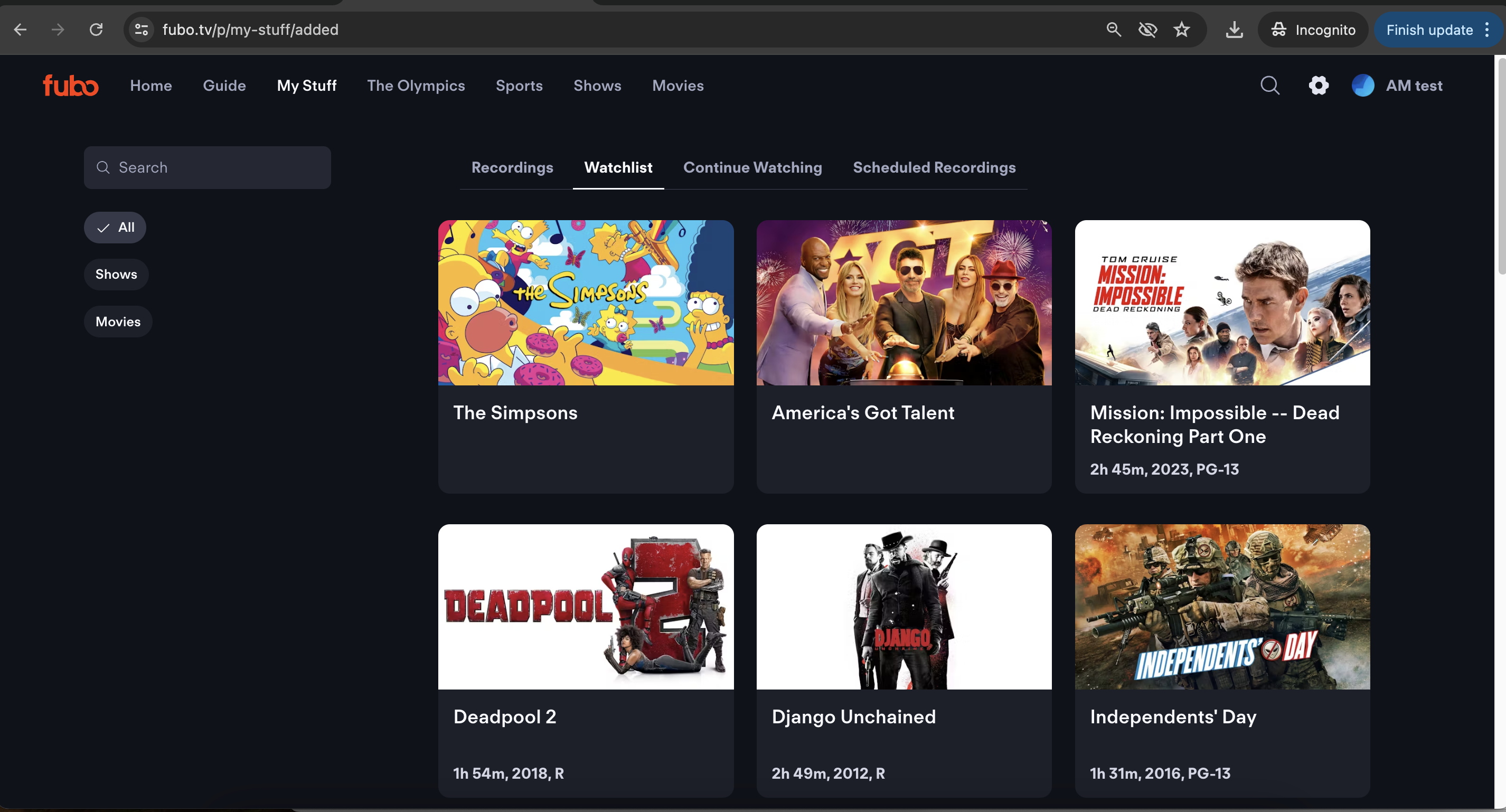The height and width of the screenshot is (812, 1506).
Task: Open browser downloads icon
Action: pos(1234,29)
